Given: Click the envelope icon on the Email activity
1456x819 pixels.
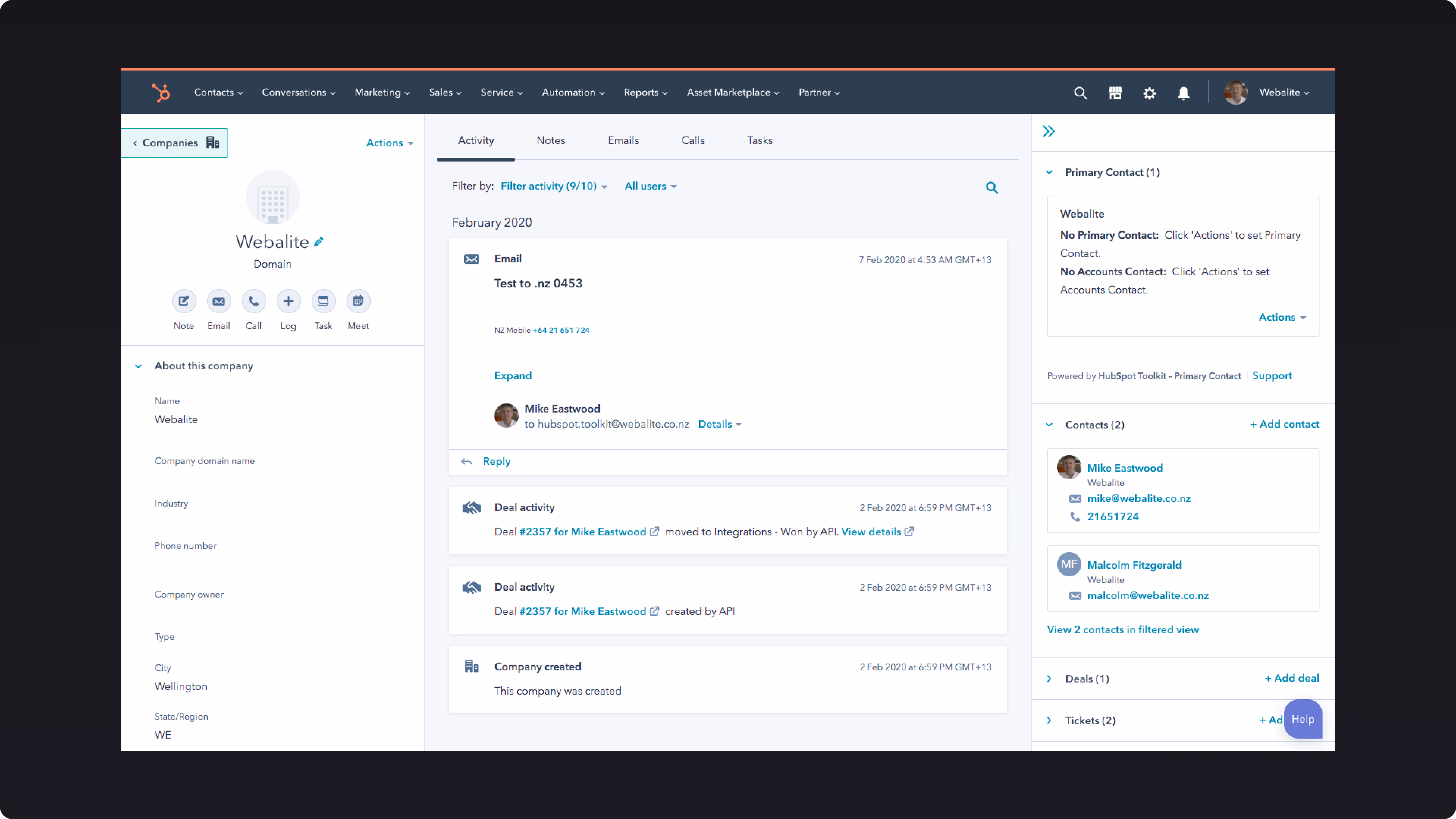Looking at the screenshot, I should [471, 259].
